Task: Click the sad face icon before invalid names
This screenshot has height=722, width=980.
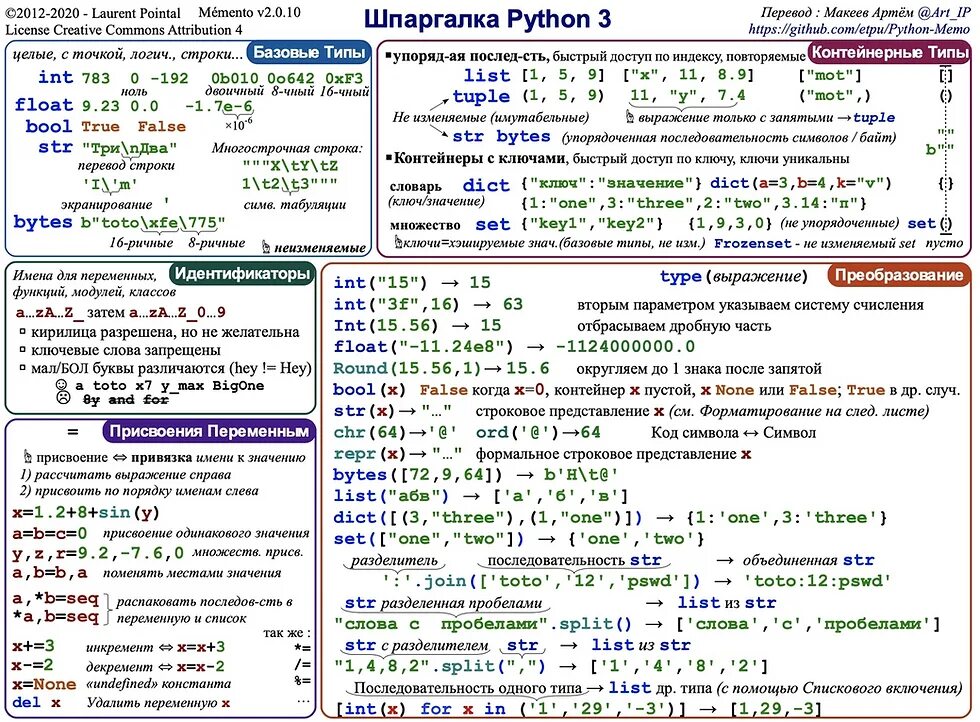Action: coord(62,398)
